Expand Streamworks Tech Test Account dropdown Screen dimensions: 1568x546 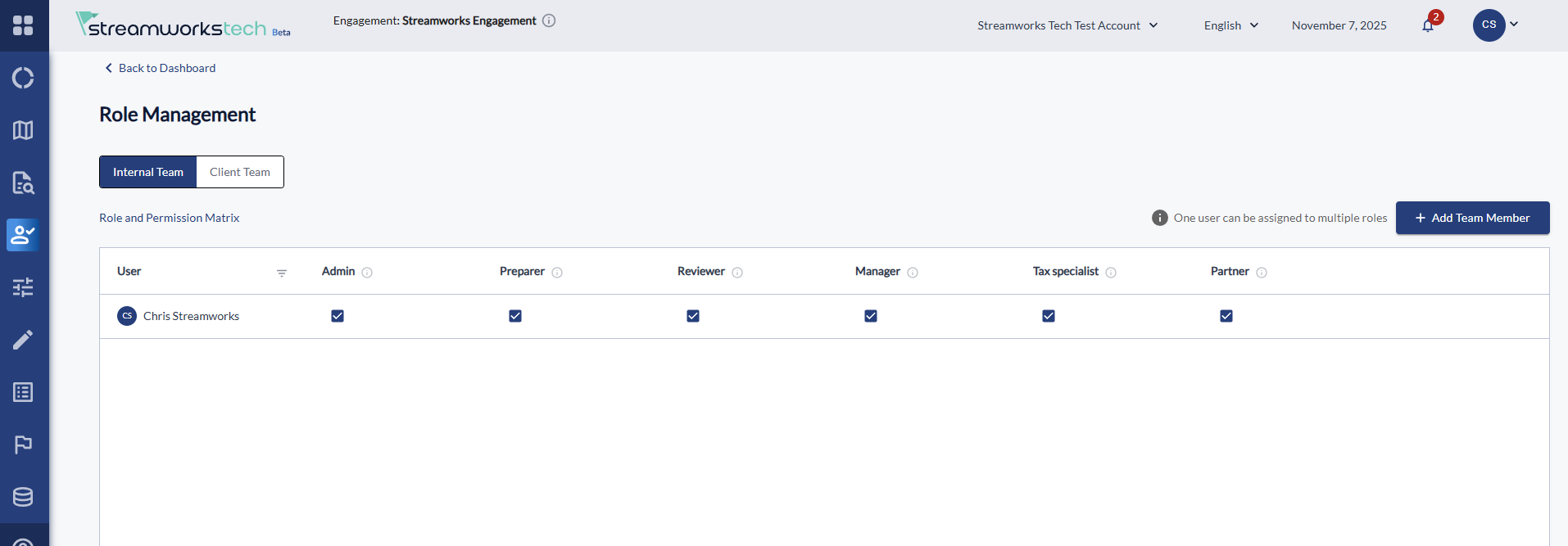tap(1067, 25)
